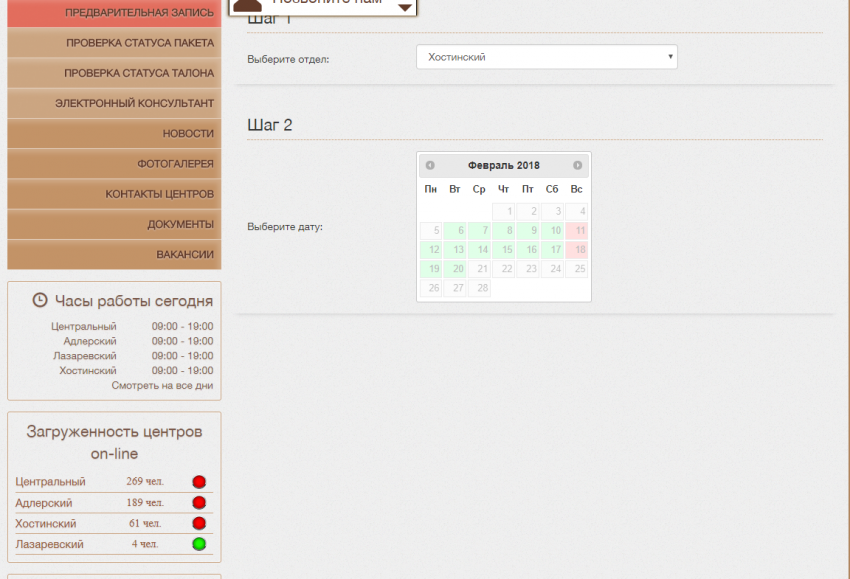Select February 14 in calendar

480,250
